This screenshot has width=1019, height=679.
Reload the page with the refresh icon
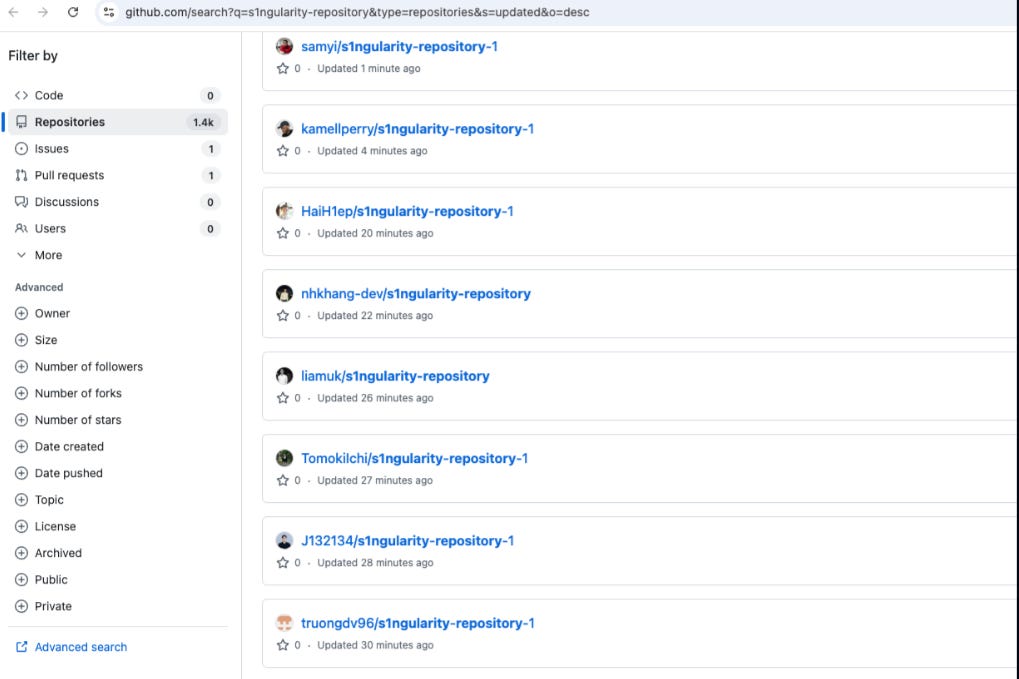[x=73, y=12]
